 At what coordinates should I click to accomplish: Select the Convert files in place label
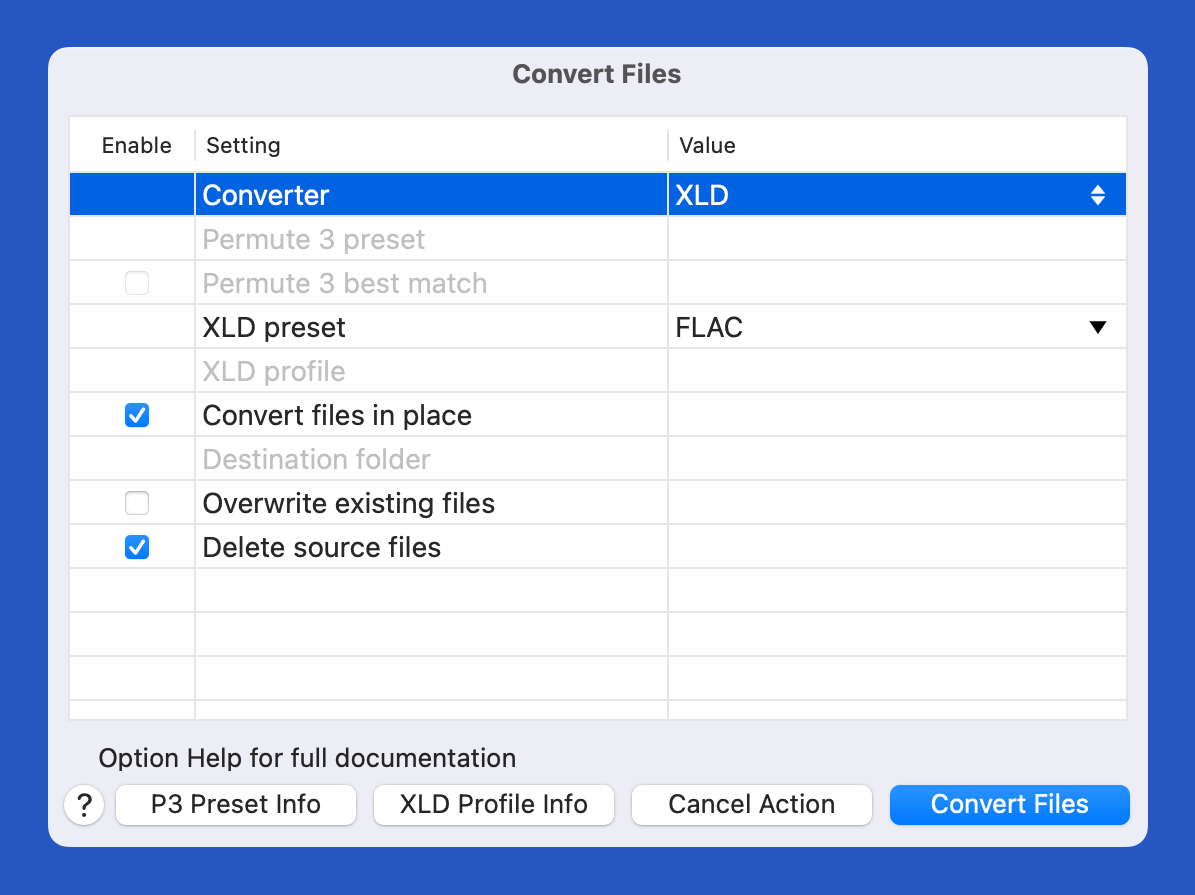click(338, 415)
